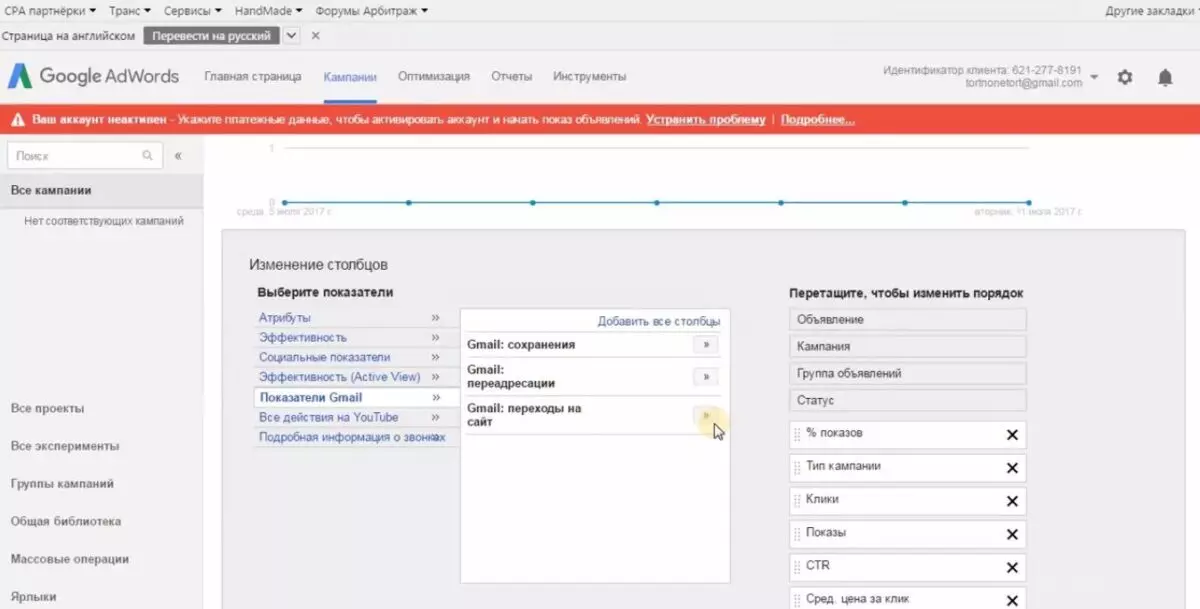The height and width of the screenshot is (609, 1200).
Task: Click the Статус fixed column
Action: pos(907,400)
